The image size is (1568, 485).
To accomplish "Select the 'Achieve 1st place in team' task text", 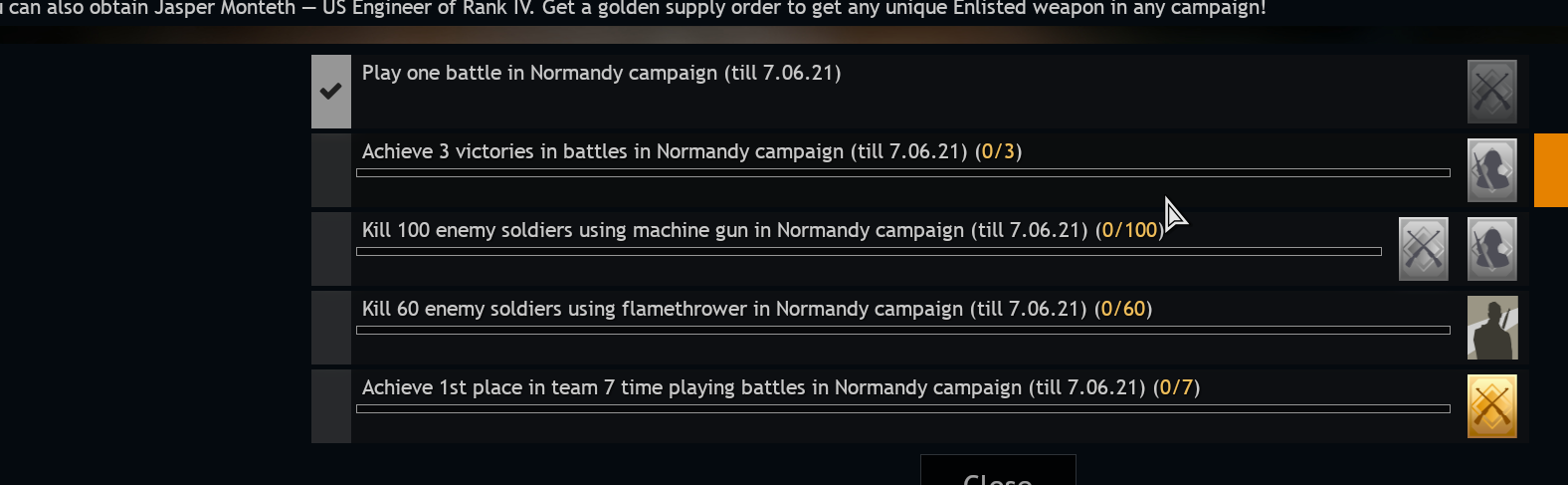I will [780, 387].
